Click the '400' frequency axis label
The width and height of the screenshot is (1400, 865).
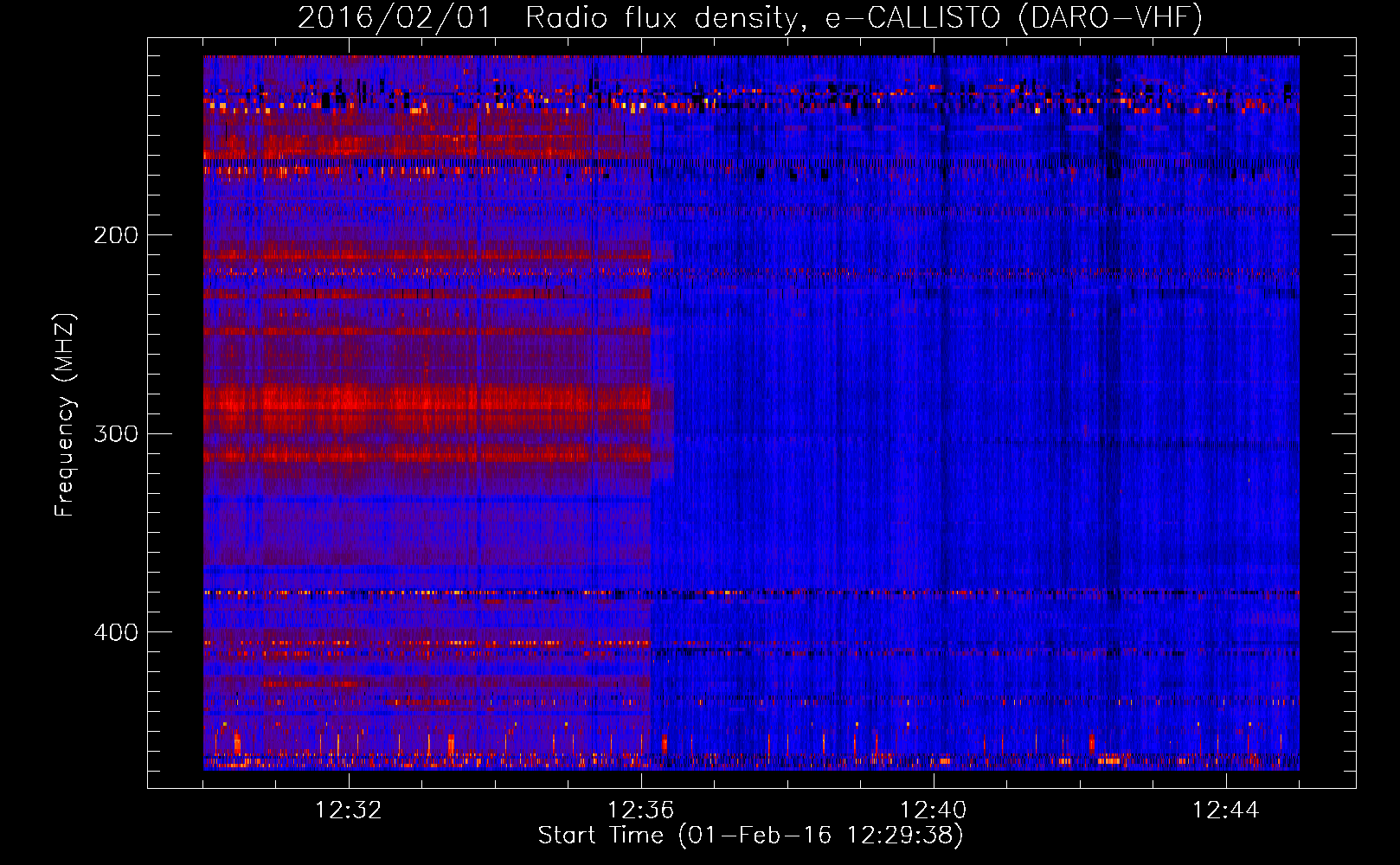click(x=116, y=632)
